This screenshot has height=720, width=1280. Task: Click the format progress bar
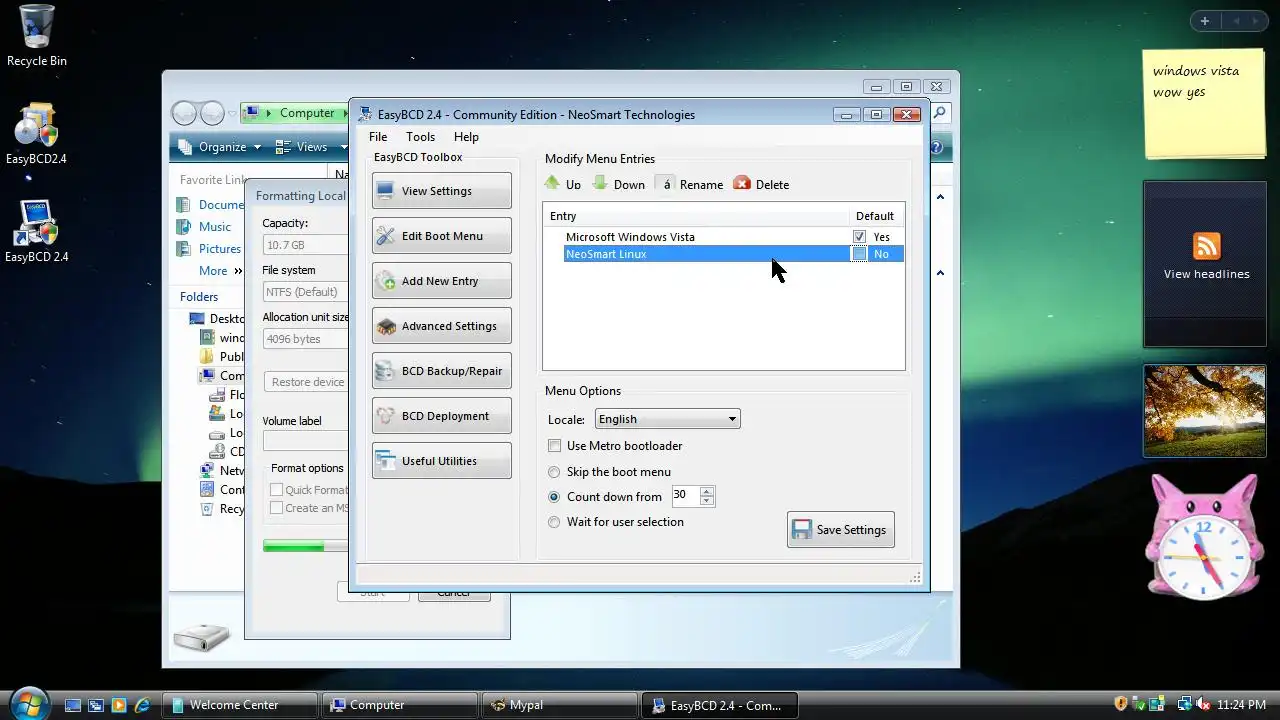click(305, 546)
